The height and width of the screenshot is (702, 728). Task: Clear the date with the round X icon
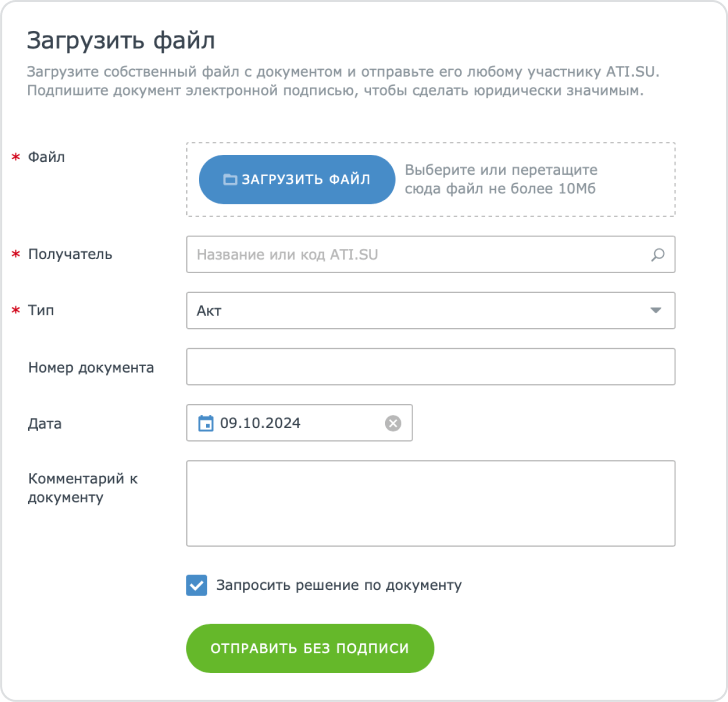point(393,423)
